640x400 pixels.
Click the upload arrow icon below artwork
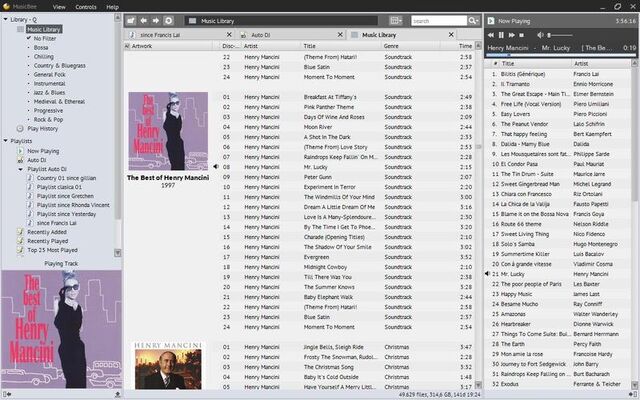(x=118, y=394)
